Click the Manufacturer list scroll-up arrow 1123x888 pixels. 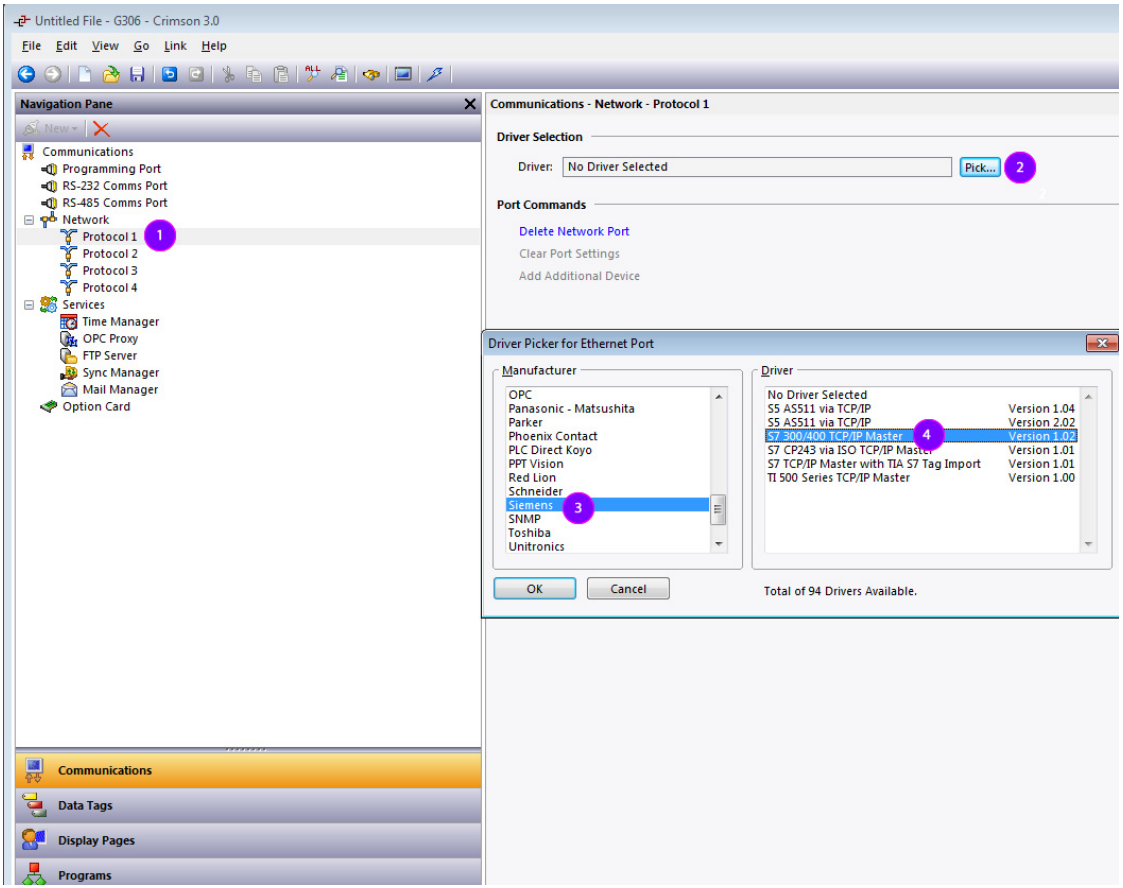point(718,397)
